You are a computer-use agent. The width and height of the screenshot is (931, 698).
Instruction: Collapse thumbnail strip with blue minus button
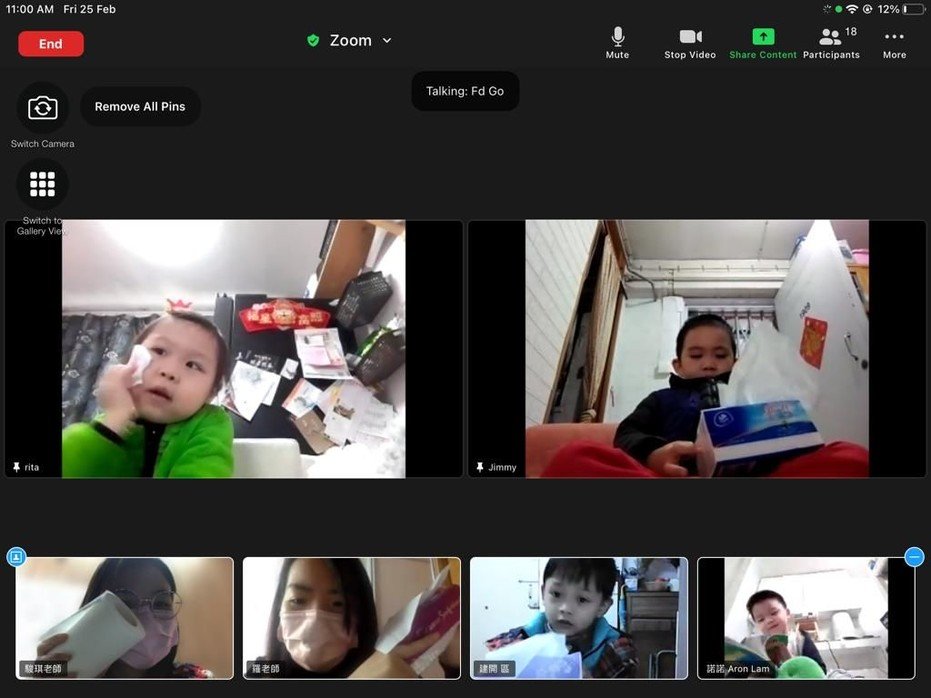914,557
